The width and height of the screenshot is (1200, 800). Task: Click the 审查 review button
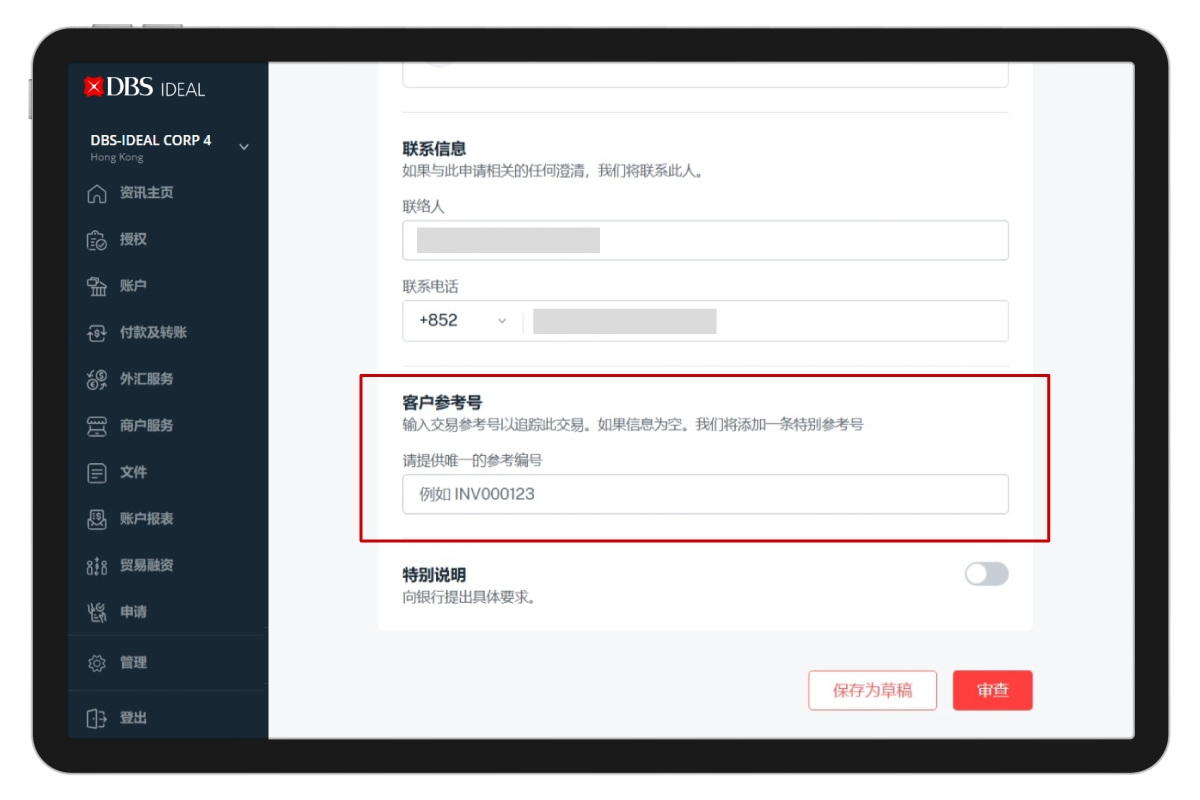point(992,690)
